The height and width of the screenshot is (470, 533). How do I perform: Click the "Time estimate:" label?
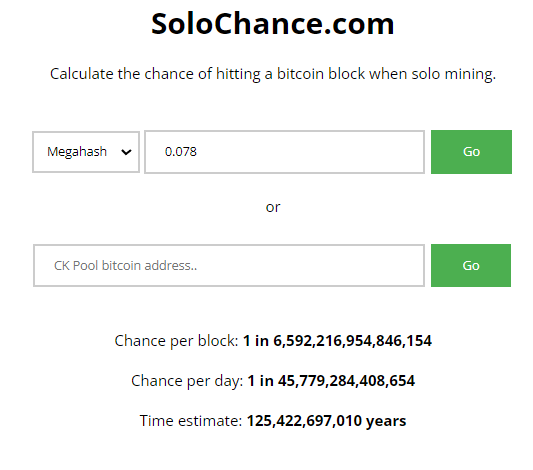coord(191,421)
